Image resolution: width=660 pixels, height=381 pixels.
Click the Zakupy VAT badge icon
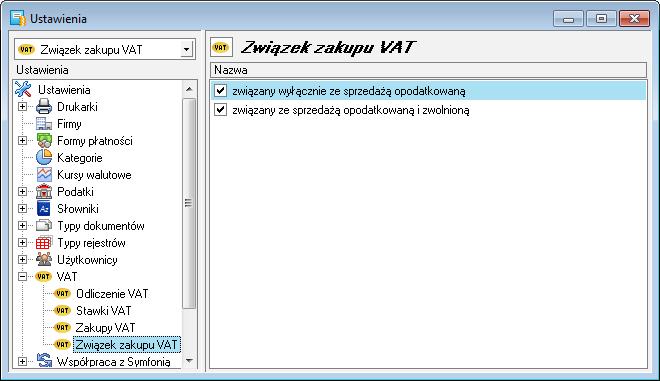pos(62,327)
